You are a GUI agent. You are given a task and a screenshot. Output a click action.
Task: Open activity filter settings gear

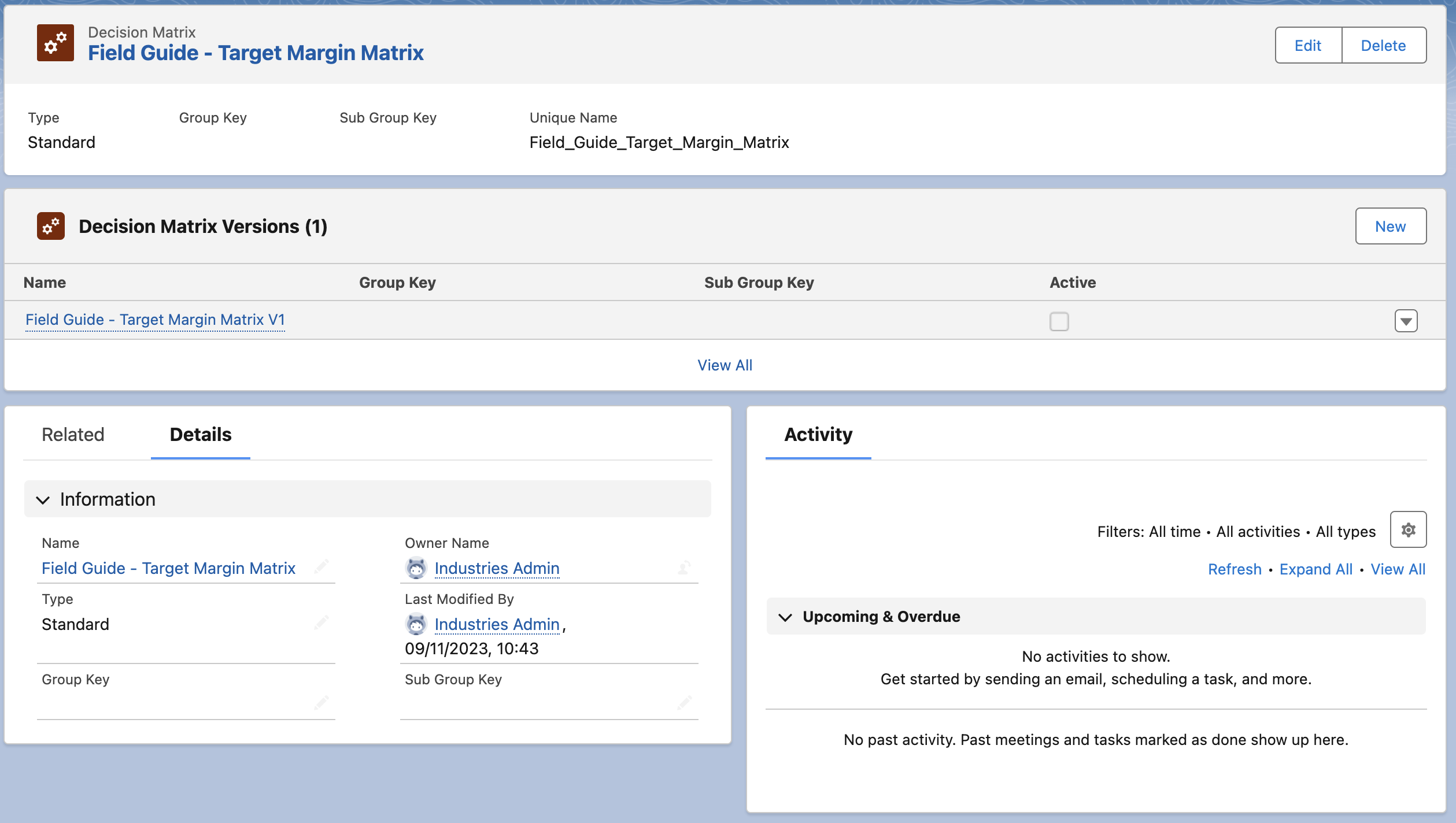(1408, 529)
